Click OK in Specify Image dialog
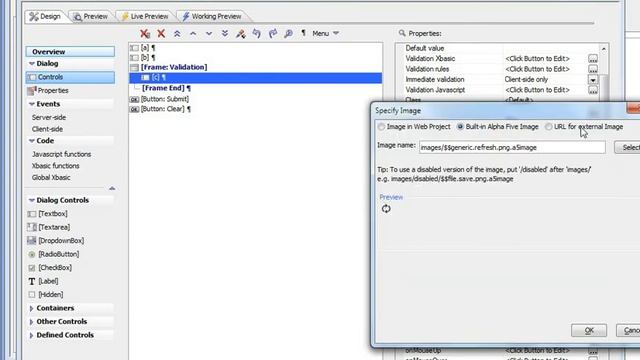Viewport: 640px width, 360px height. tap(589, 331)
